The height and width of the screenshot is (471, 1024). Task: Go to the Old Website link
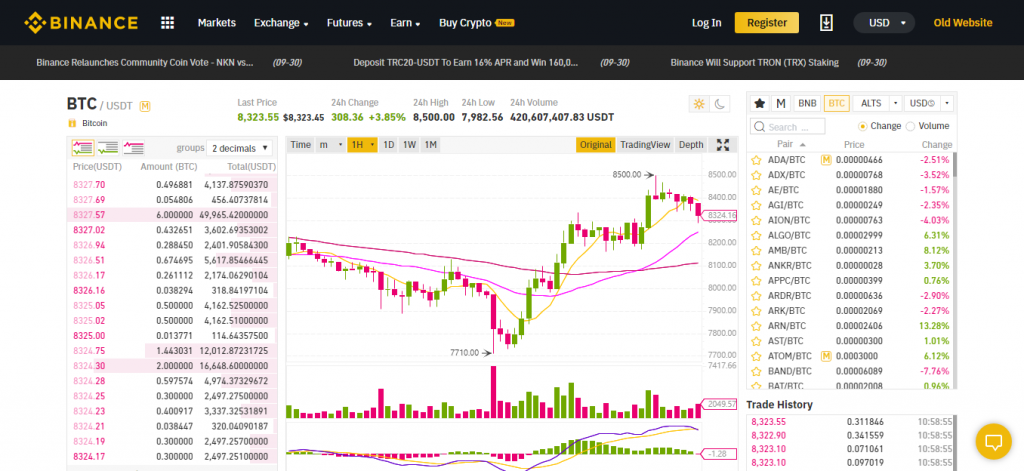pos(963,23)
